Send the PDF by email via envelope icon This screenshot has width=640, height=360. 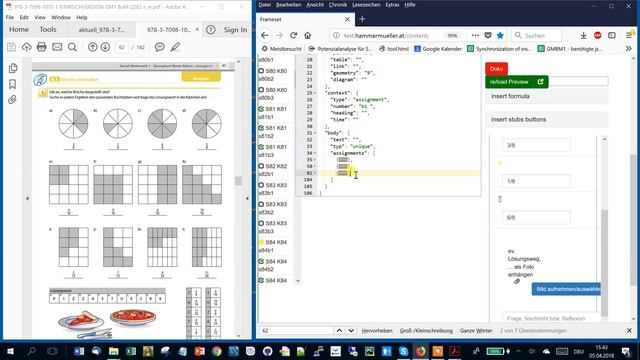57,47
